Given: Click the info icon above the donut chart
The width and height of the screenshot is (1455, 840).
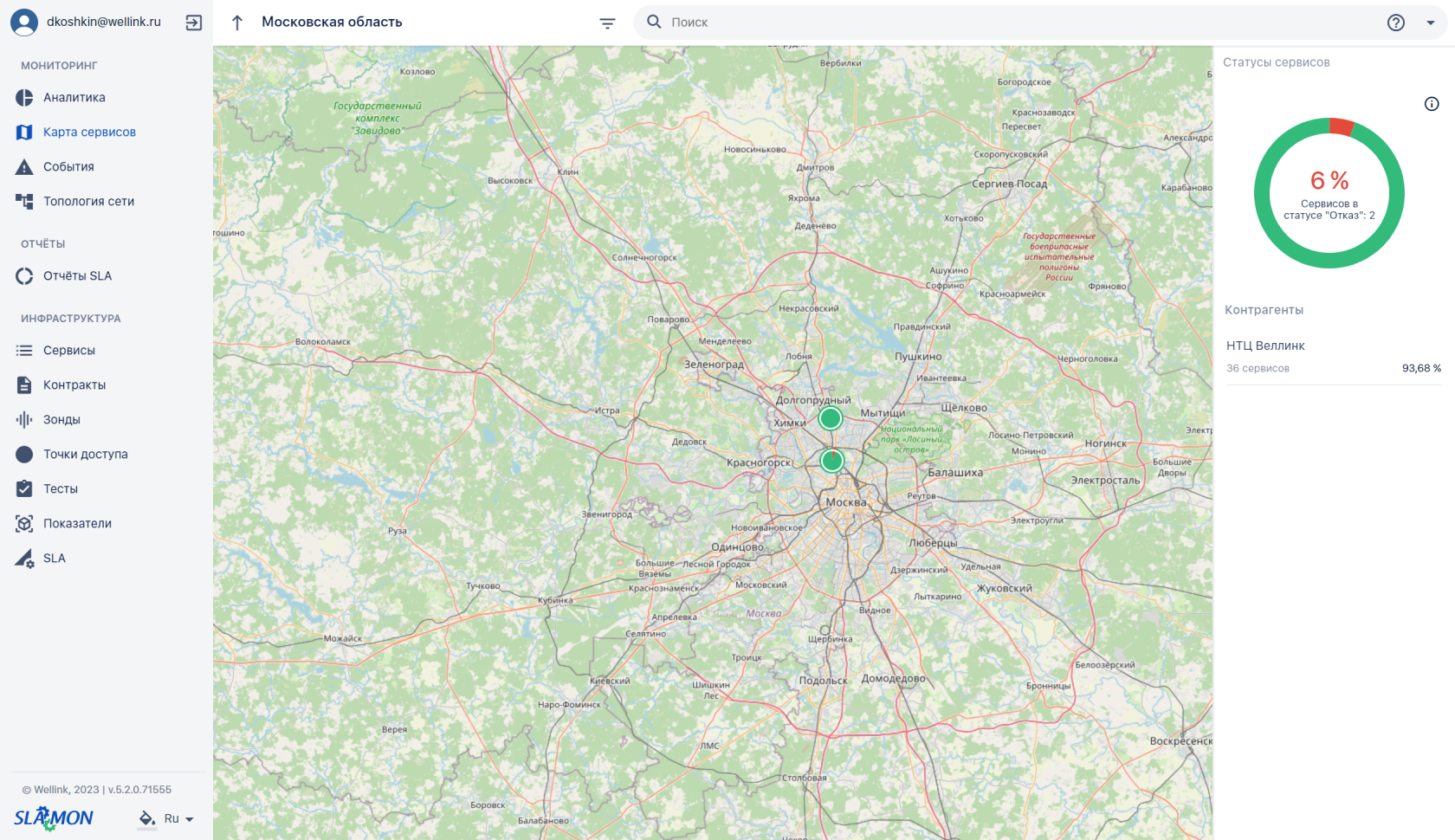Looking at the screenshot, I should pyautogui.click(x=1432, y=104).
